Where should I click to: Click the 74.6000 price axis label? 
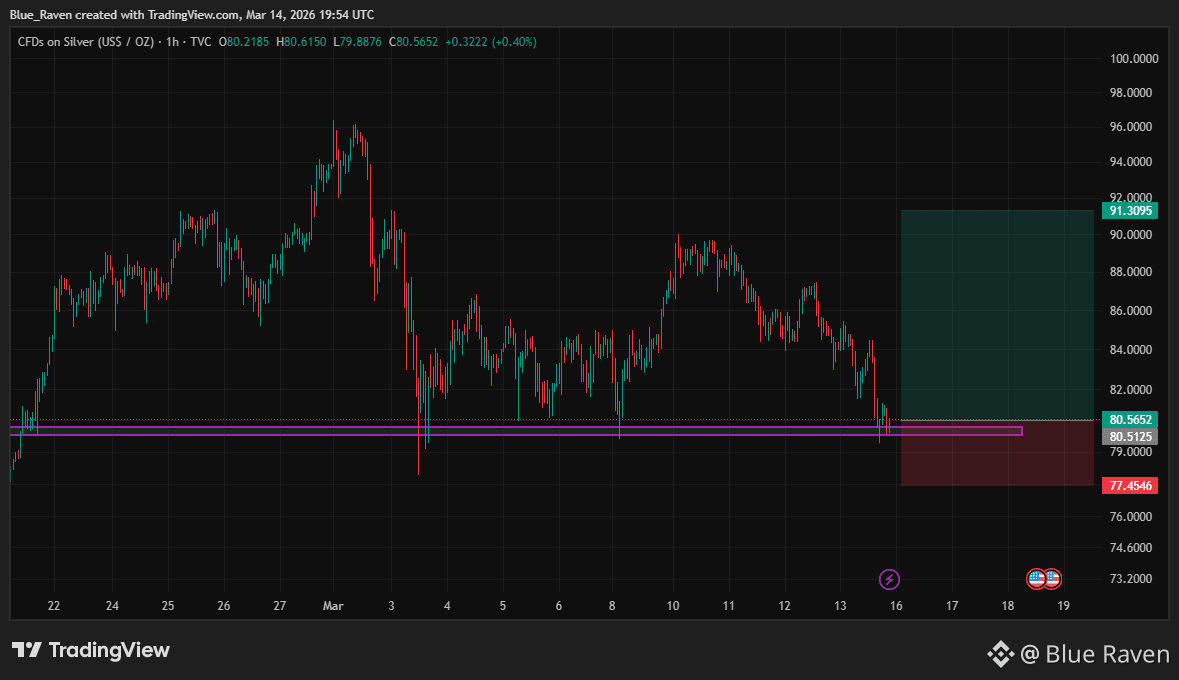1131,548
